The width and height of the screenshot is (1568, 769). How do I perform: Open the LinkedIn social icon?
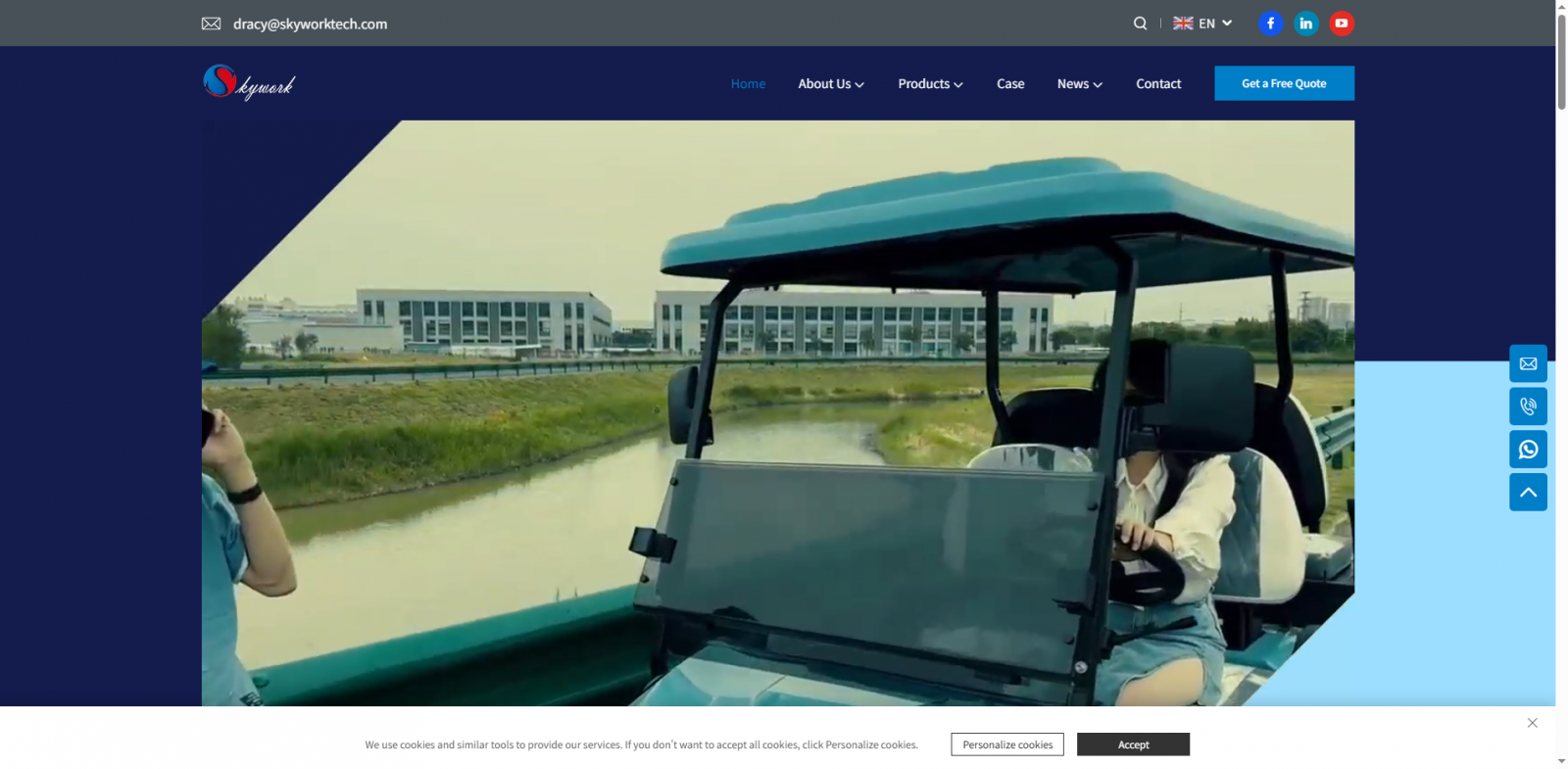coord(1305,24)
